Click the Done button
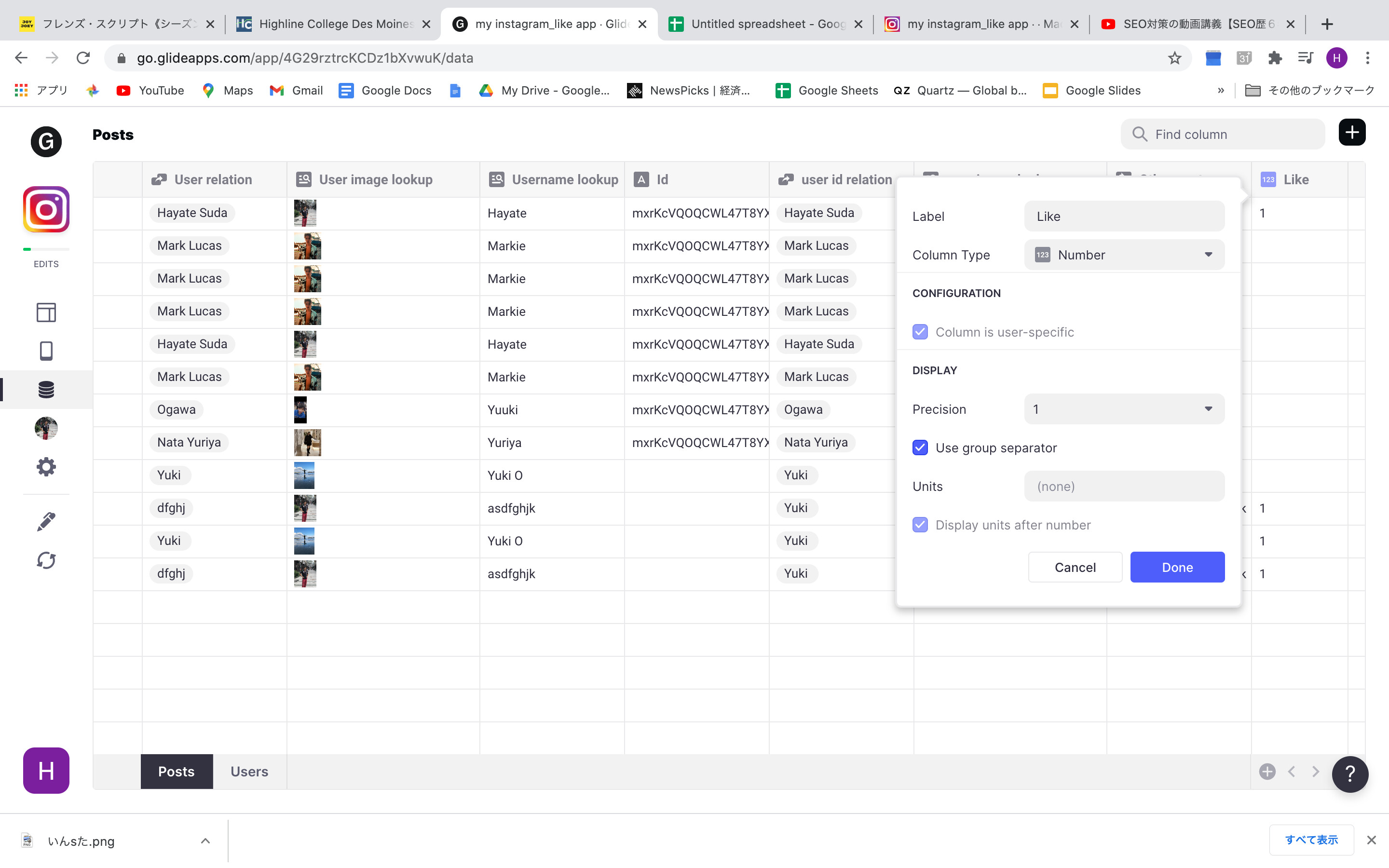The image size is (1389, 868). pos(1177,567)
